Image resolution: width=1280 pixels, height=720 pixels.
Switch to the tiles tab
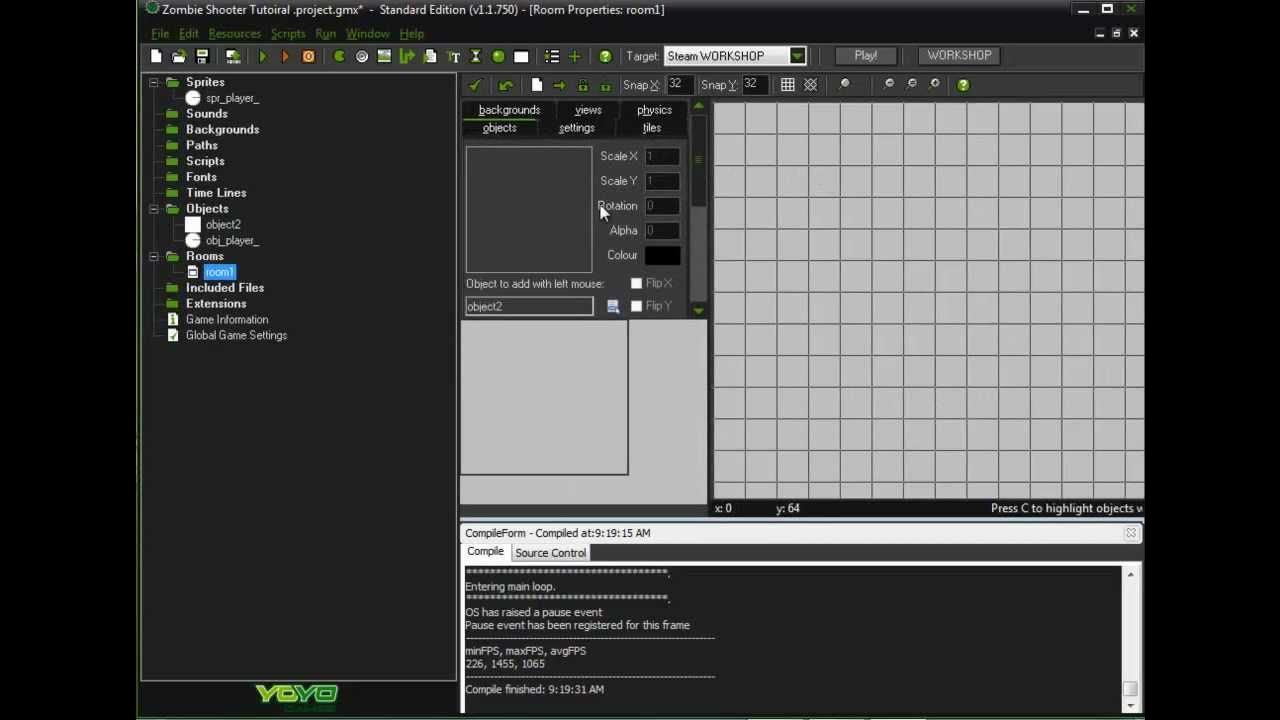(651, 128)
